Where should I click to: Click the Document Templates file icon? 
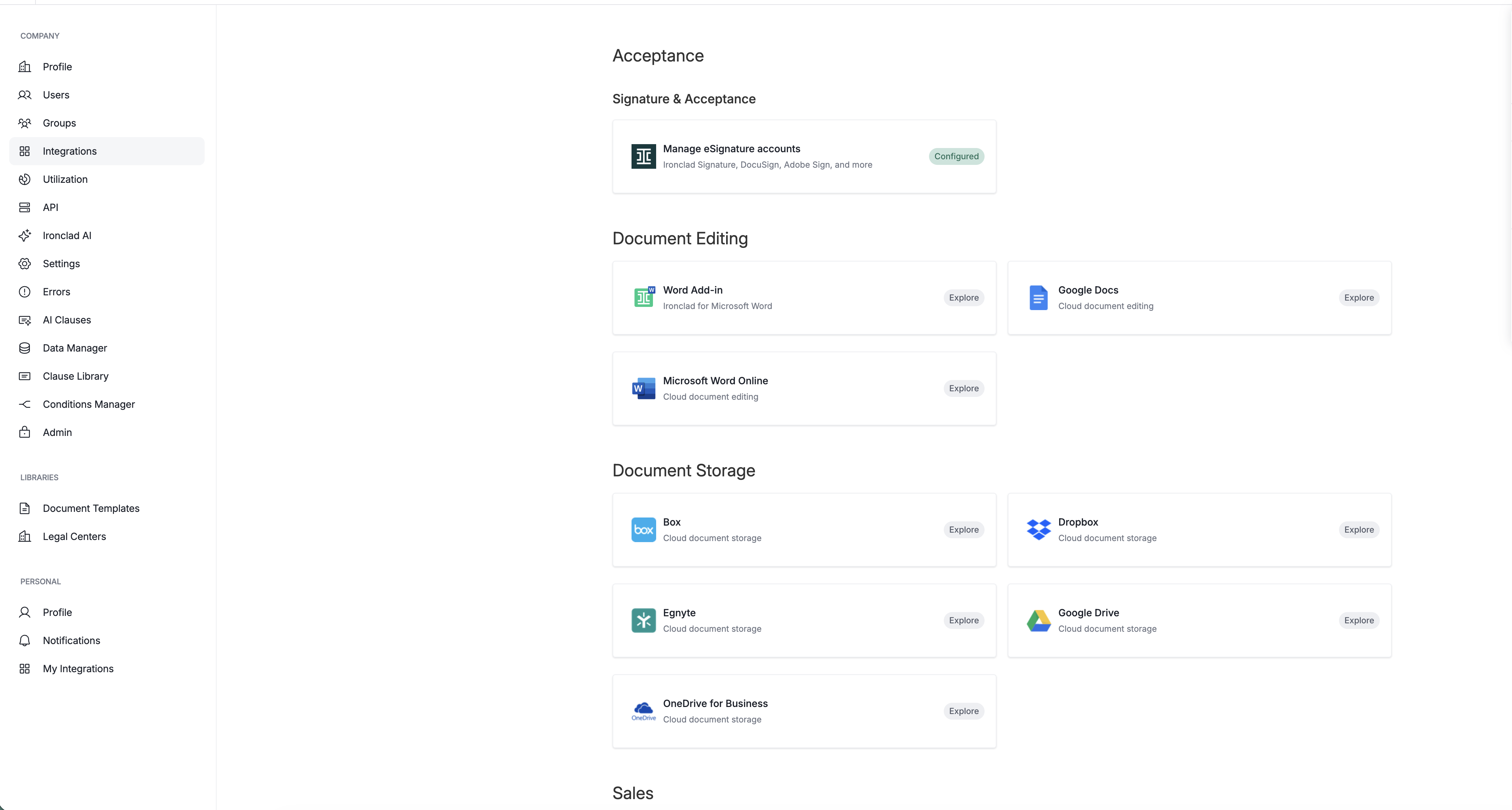coord(25,508)
